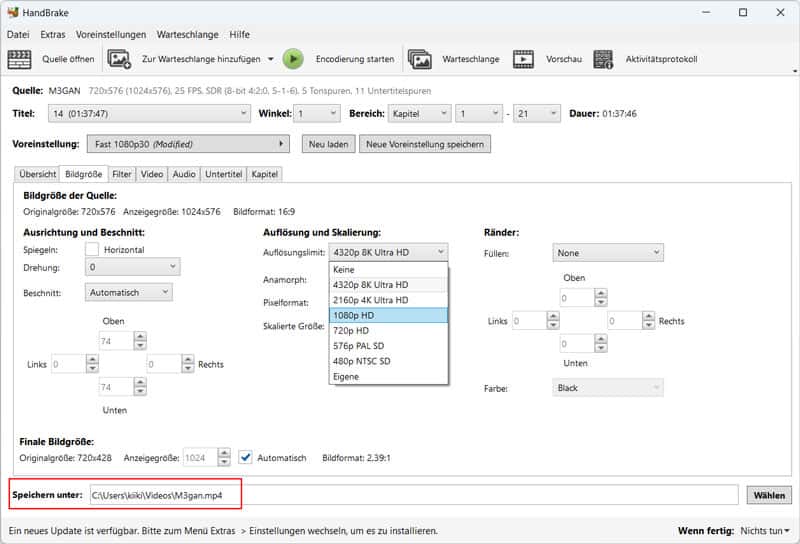Open the Füllen None dropdown
Image resolution: width=800 pixels, height=544 pixels.
point(608,253)
